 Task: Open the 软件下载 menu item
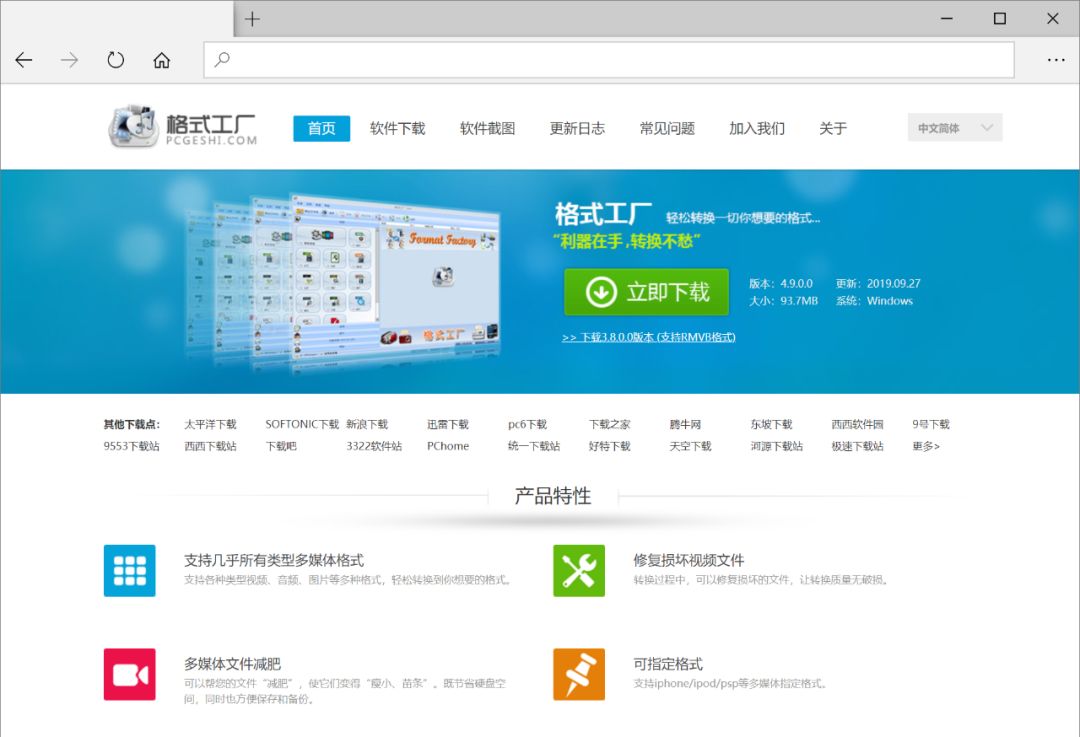tap(397, 128)
